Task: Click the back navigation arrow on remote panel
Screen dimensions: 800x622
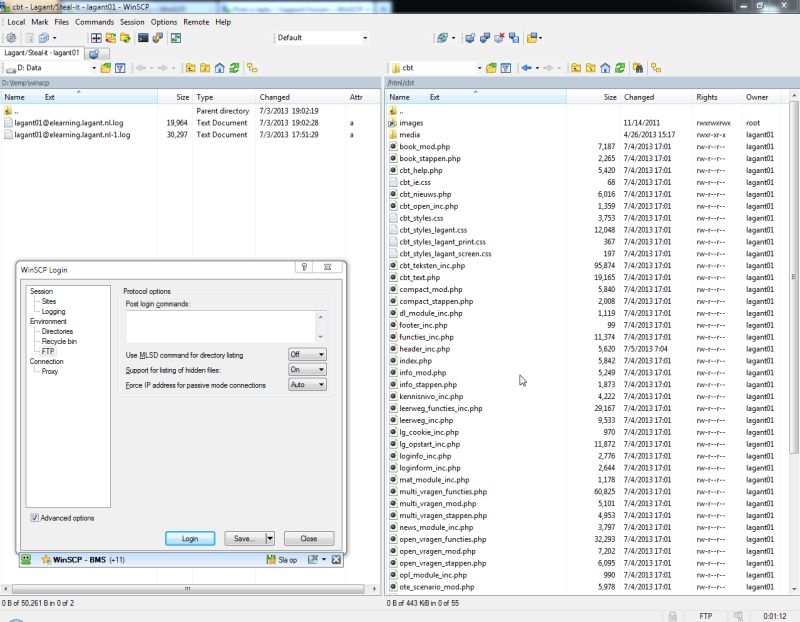Action: coord(525,68)
